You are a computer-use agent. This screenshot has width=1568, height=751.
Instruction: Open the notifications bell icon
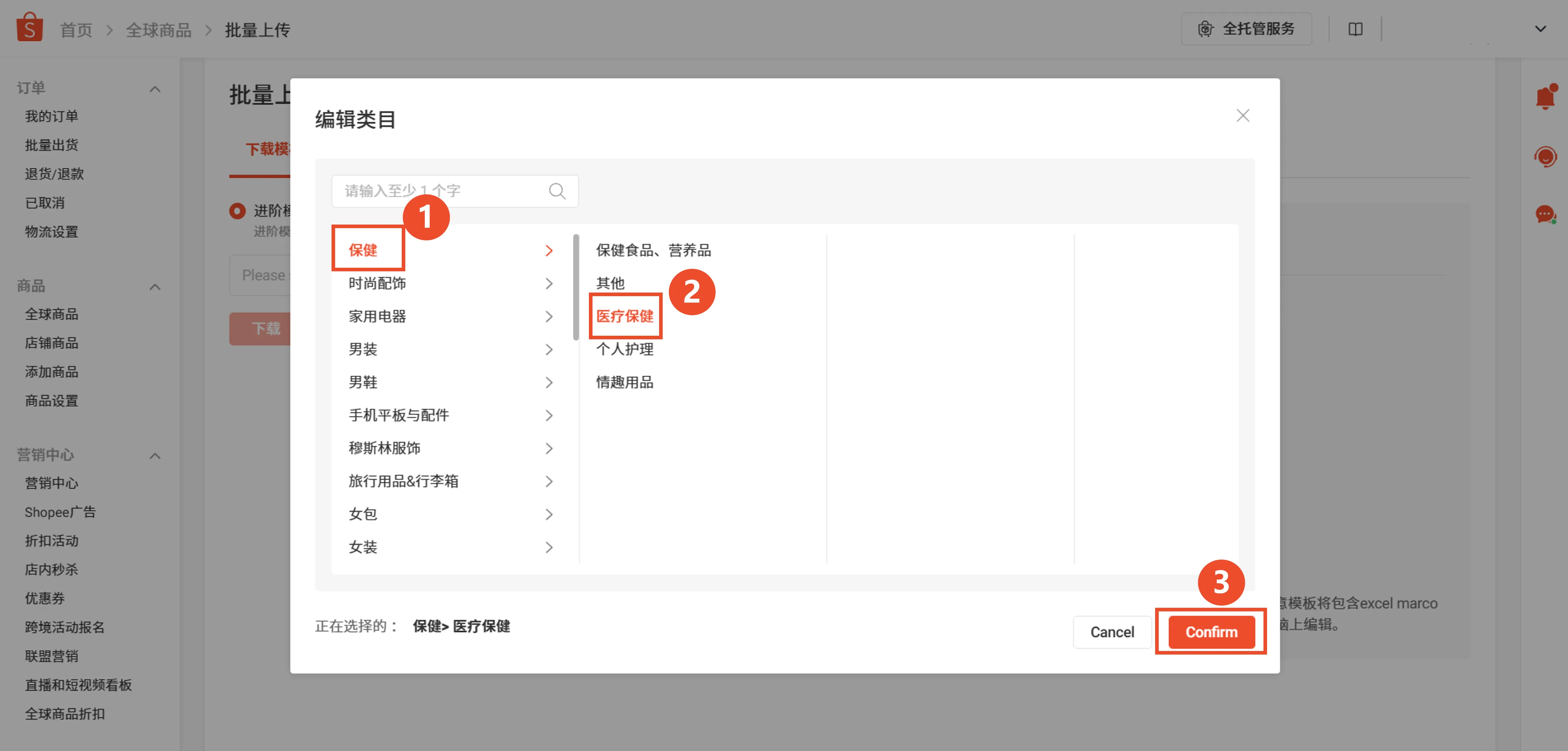point(1546,98)
